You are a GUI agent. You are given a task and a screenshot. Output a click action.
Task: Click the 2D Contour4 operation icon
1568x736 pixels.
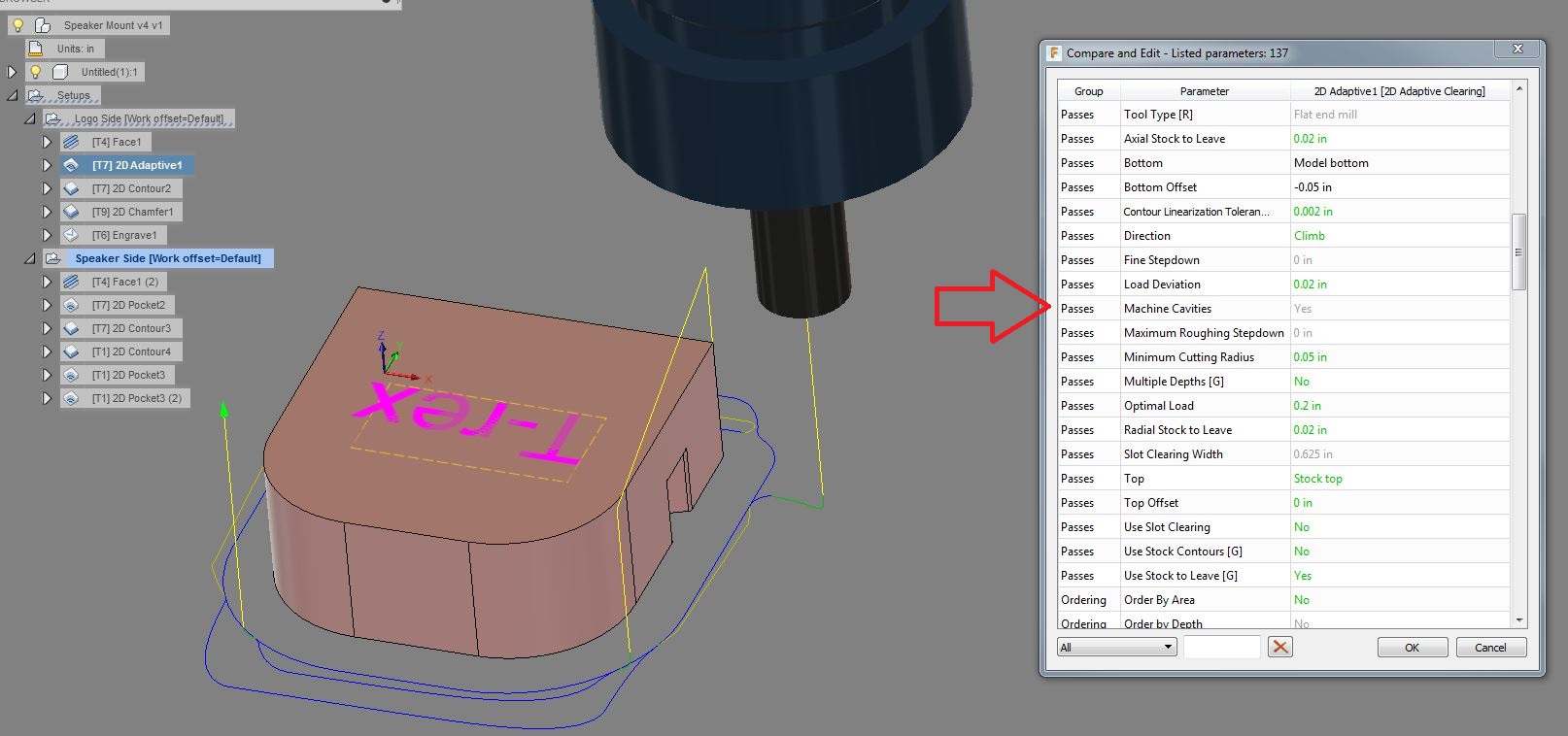pyautogui.click(x=71, y=351)
